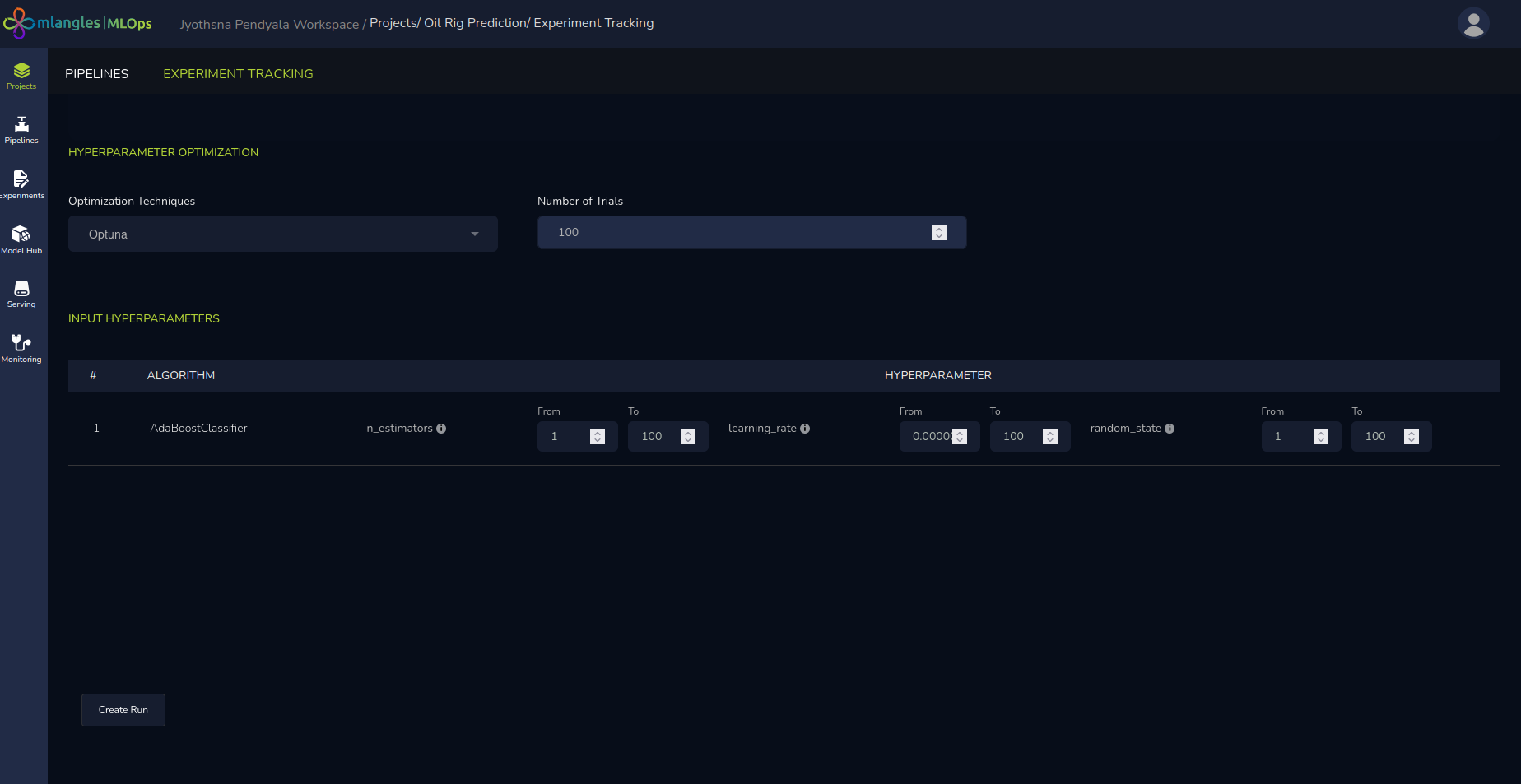Image resolution: width=1521 pixels, height=784 pixels.
Task: Click the Projects breadcrumb link
Action: (x=393, y=23)
